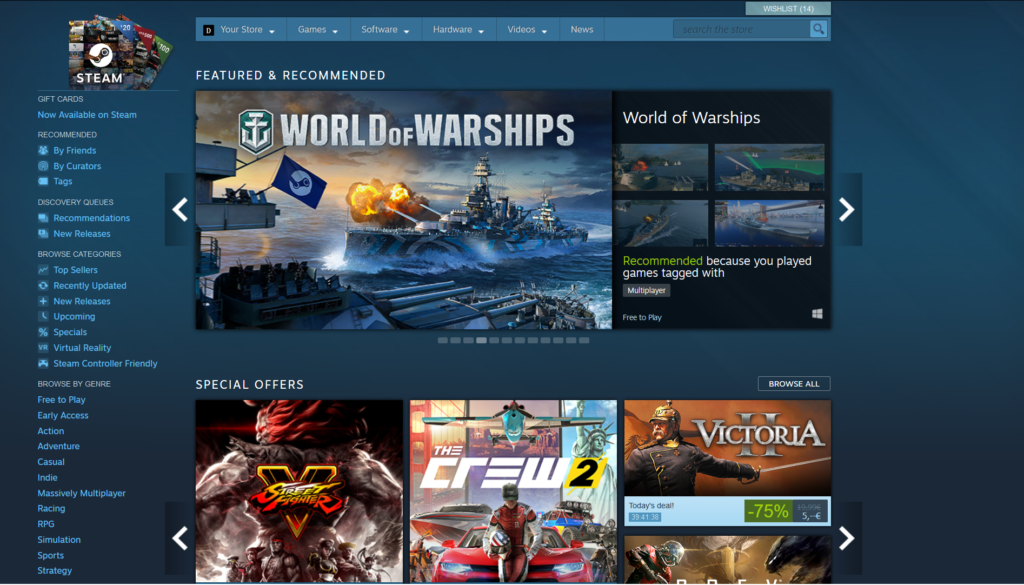The height and width of the screenshot is (585, 1024).
Task: View the burning ship screenshot thumbnail
Action: point(660,168)
